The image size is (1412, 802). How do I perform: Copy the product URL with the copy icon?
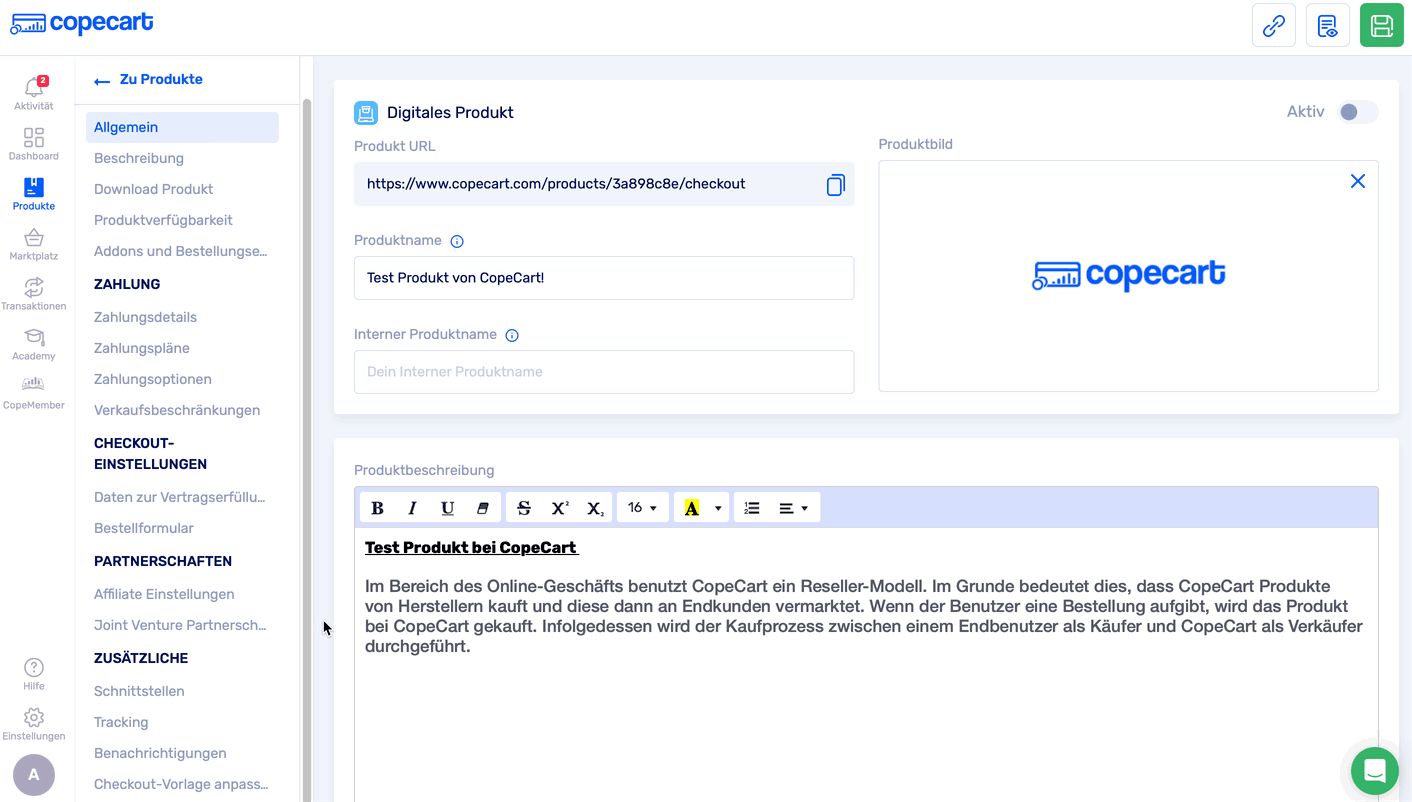(x=835, y=184)
